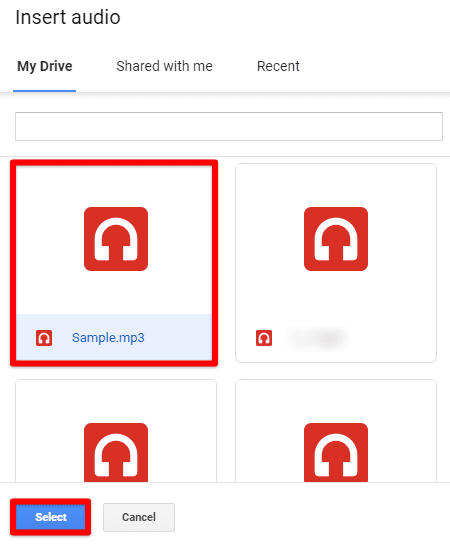Click the Cancel button

pos(139,517)
